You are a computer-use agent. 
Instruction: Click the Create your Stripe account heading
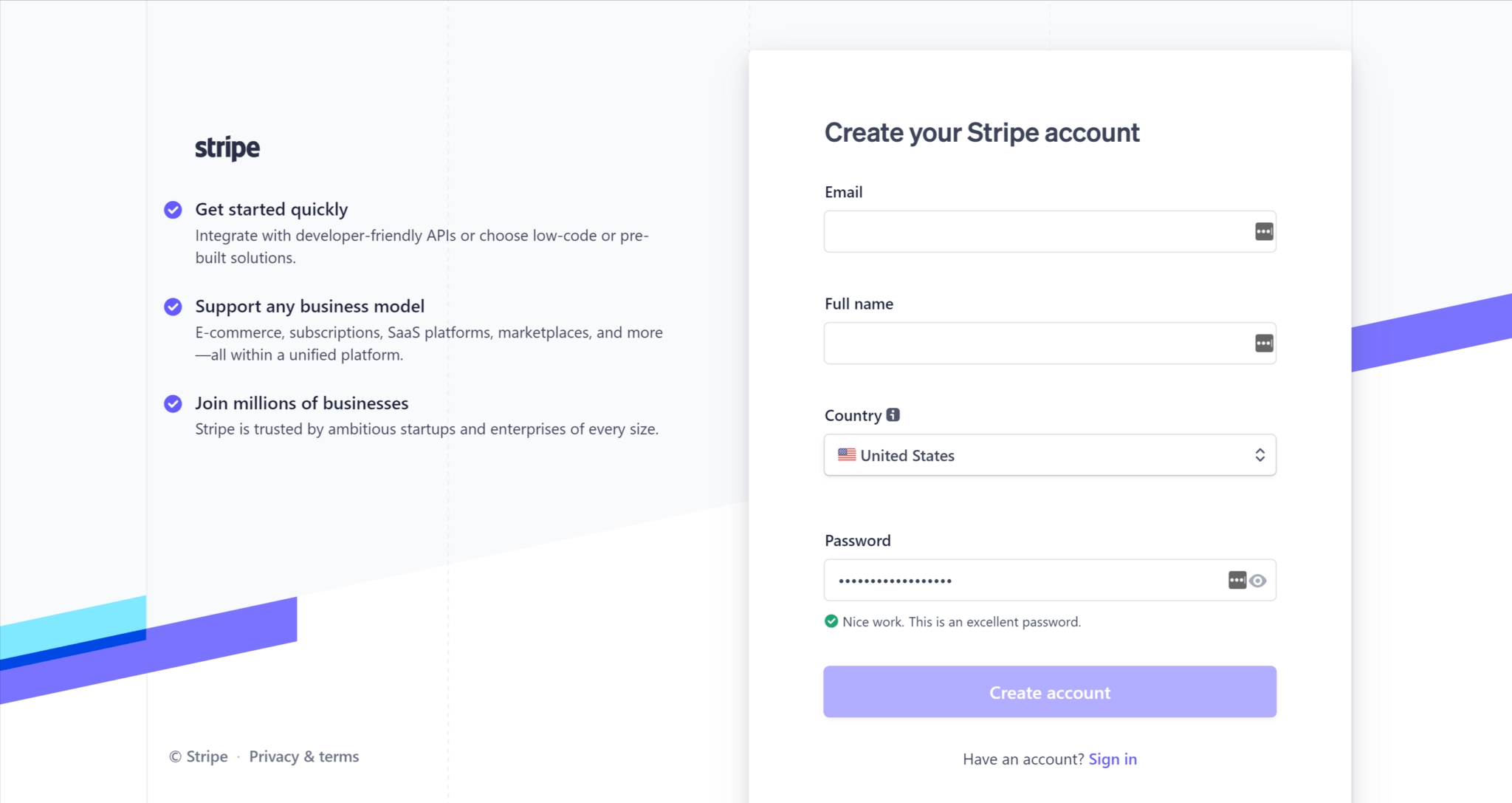(982, 132)
